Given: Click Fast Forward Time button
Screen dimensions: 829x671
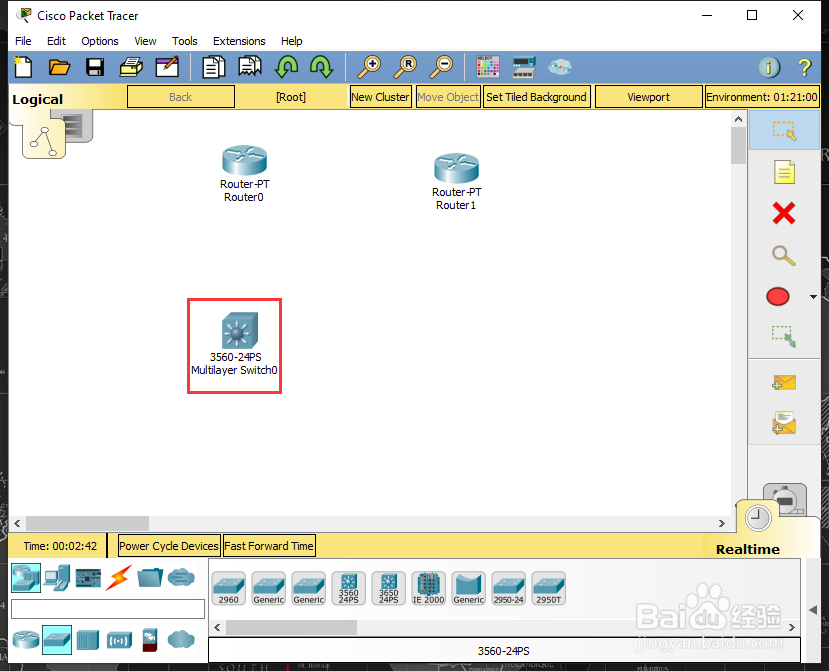Looking at the screenshot, I should click(x=269, y=546).
